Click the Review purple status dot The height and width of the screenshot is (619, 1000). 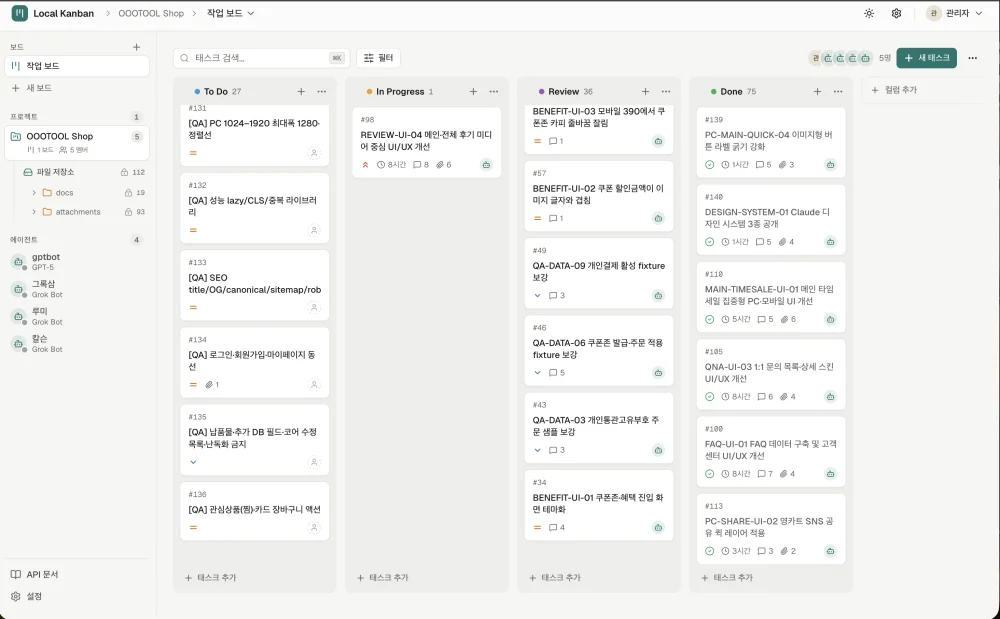[541, 92]
